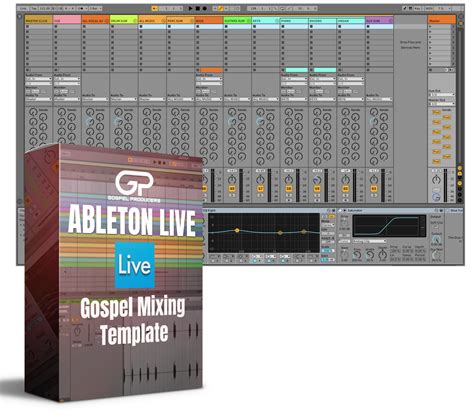Click the Saturator Drive knob
The height and width of the screenshot is (414, 474).
pyautogui.click(x=344, y=223)
